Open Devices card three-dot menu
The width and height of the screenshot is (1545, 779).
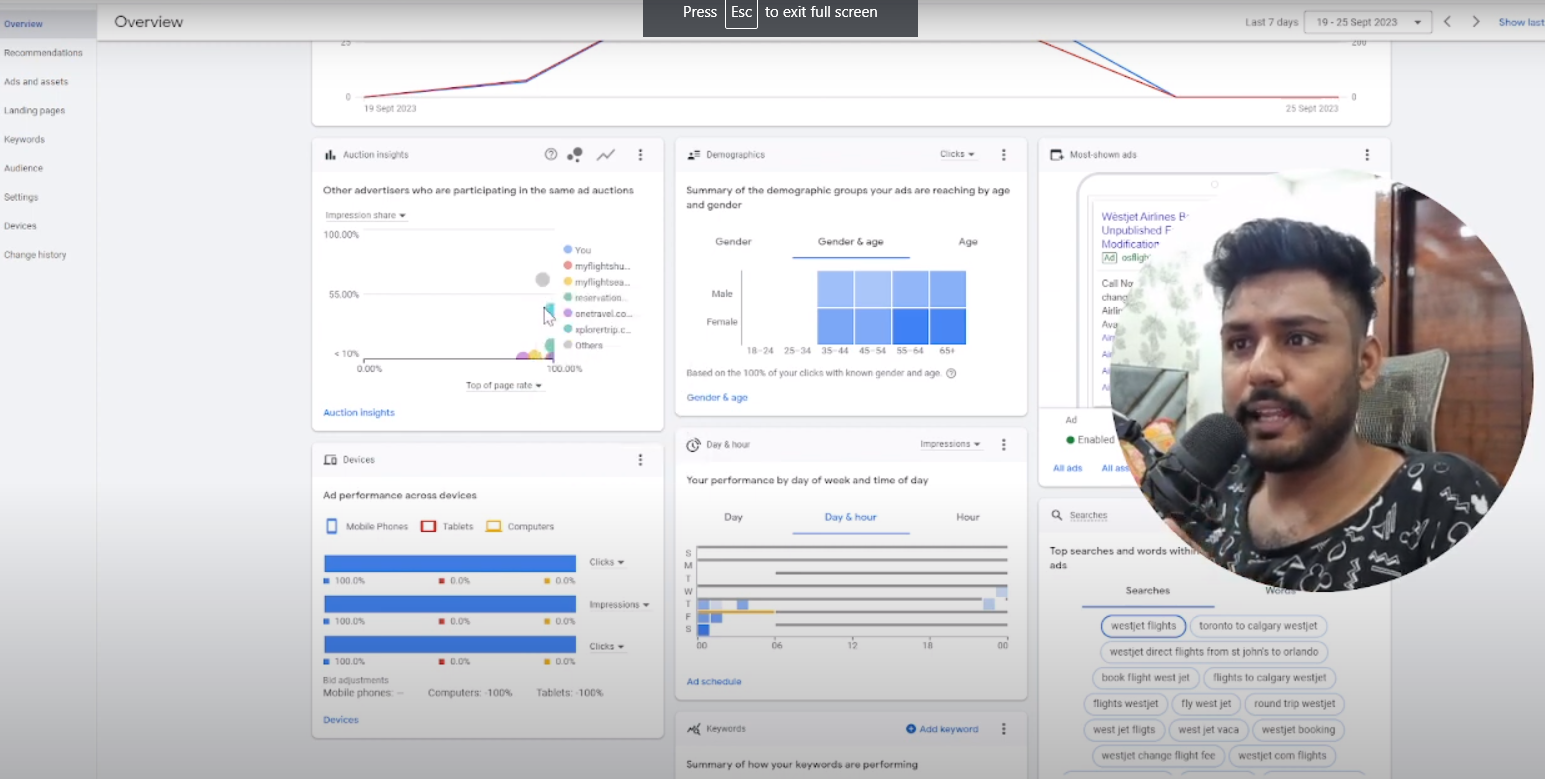tap(641, 460)
